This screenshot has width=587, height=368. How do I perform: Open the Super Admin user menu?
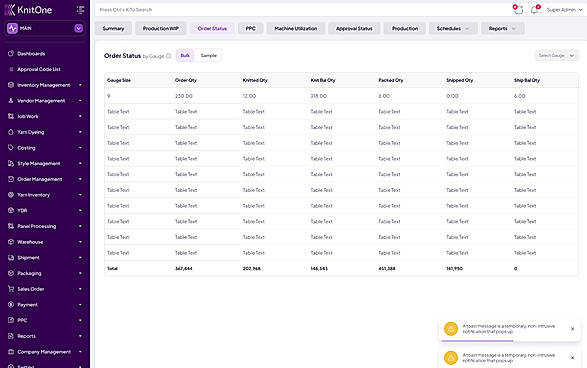[564, 10]
